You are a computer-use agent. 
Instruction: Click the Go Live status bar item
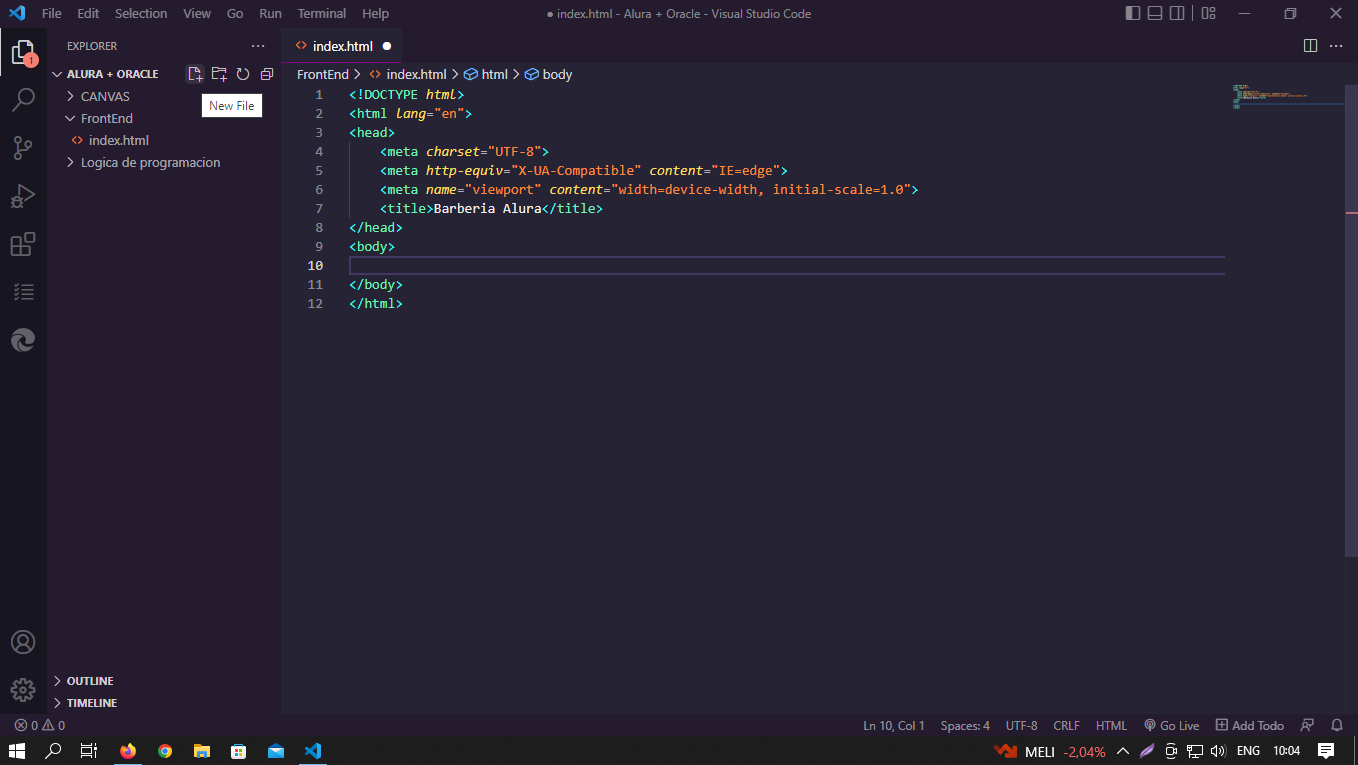1172,725
